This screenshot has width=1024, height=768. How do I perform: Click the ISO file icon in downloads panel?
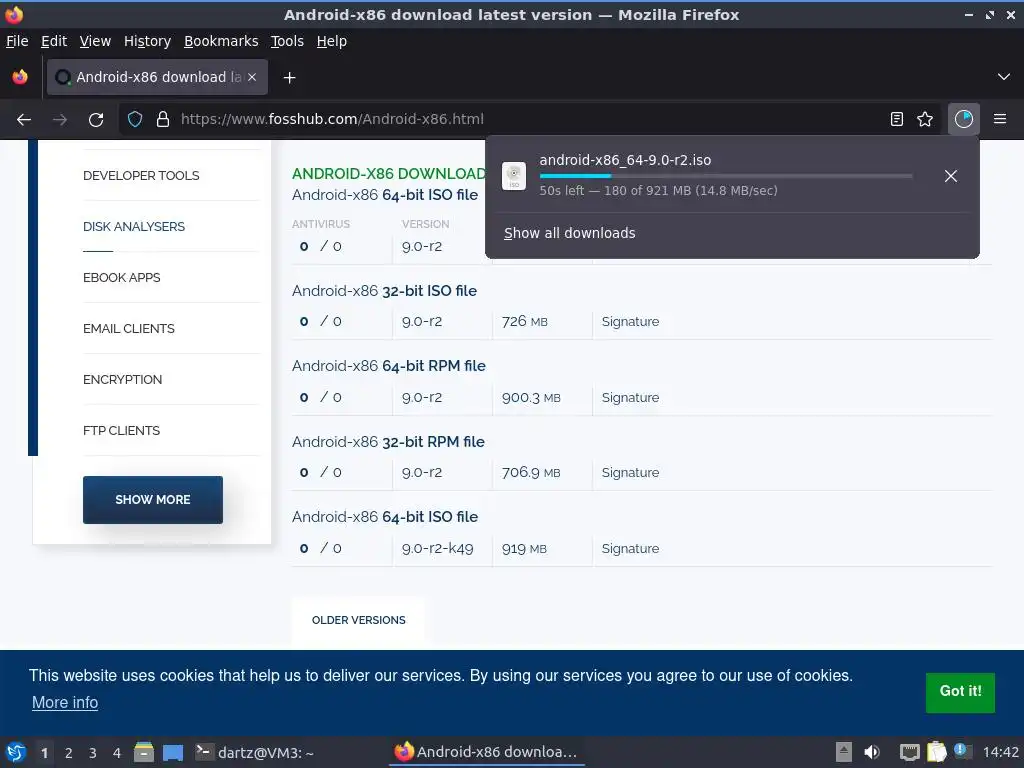[514, 176]
